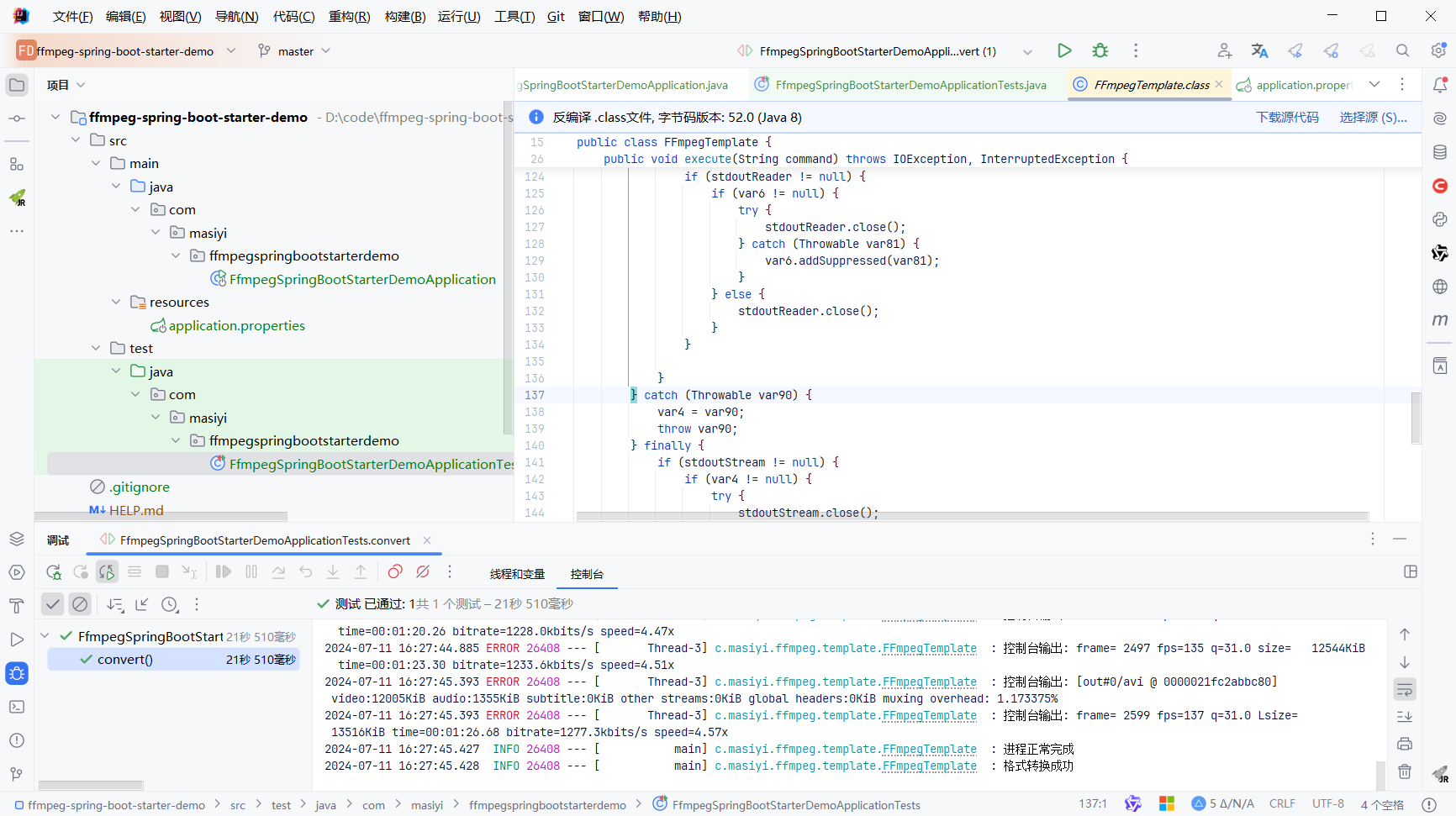Toggle show ignored tests filter
1456x816 pixels.
coord(80,604)
